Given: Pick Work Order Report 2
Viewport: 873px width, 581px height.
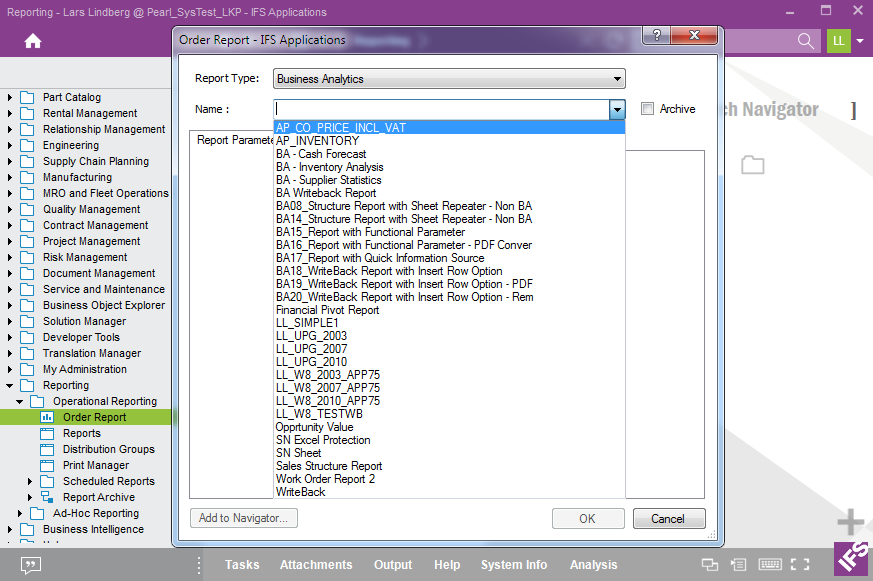Looking at the screenshot, I should (x=449, y=479).
